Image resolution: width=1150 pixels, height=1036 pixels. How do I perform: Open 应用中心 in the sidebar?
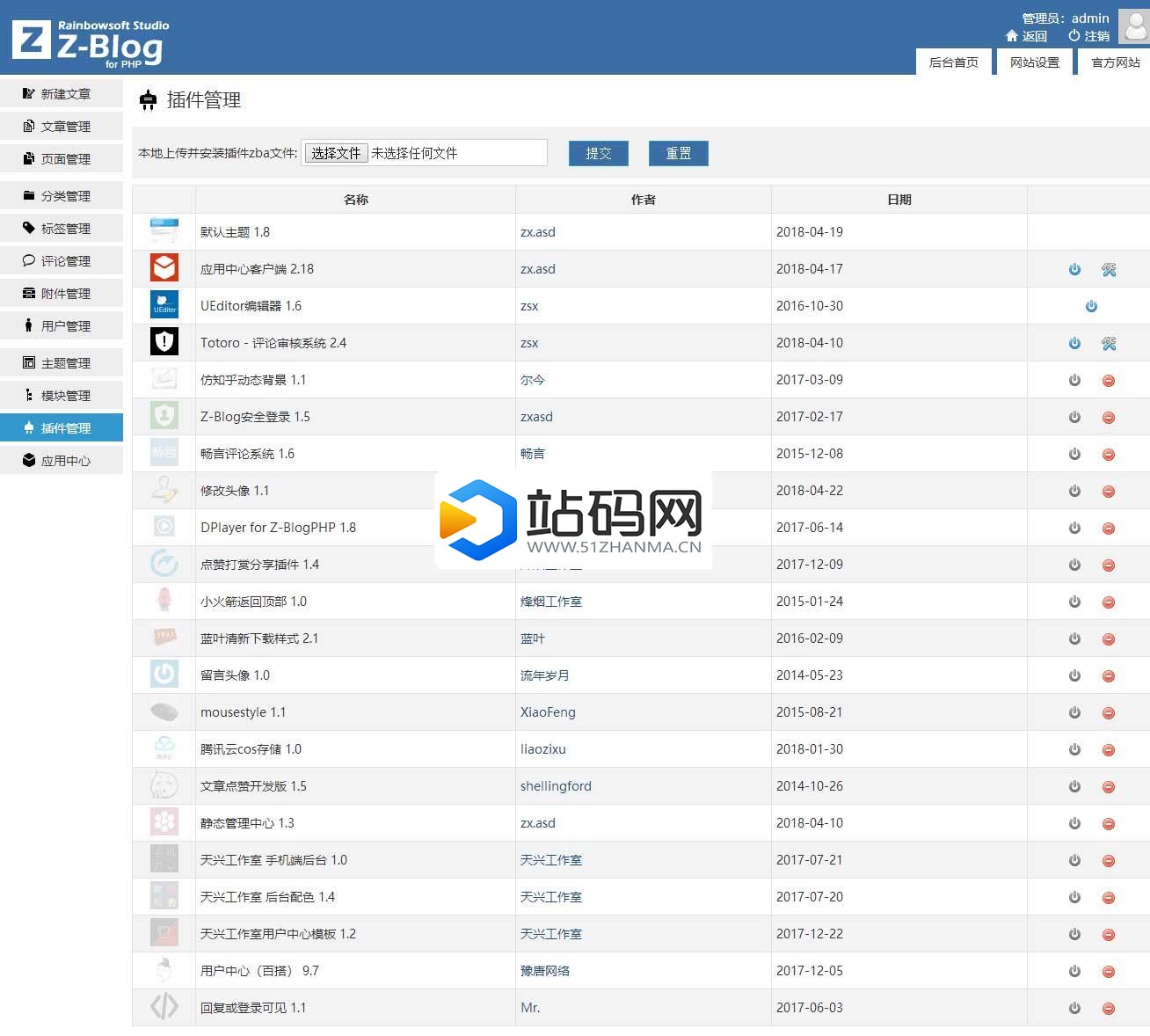point(62,461)
